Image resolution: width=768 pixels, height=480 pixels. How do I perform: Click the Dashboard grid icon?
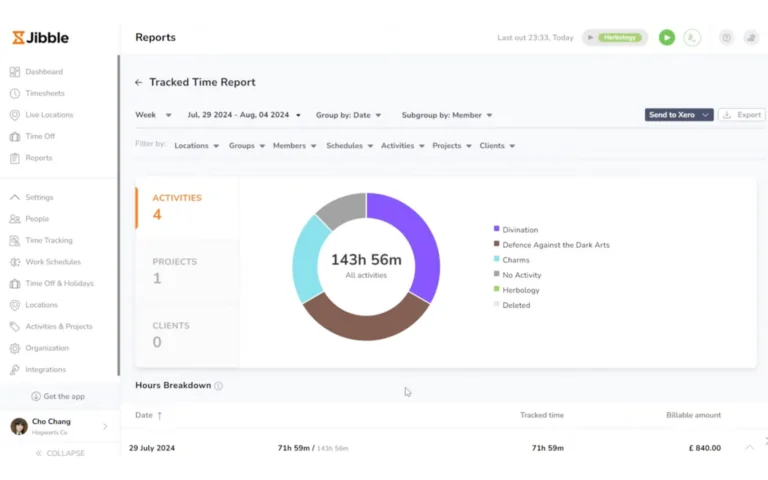[15, 72]
